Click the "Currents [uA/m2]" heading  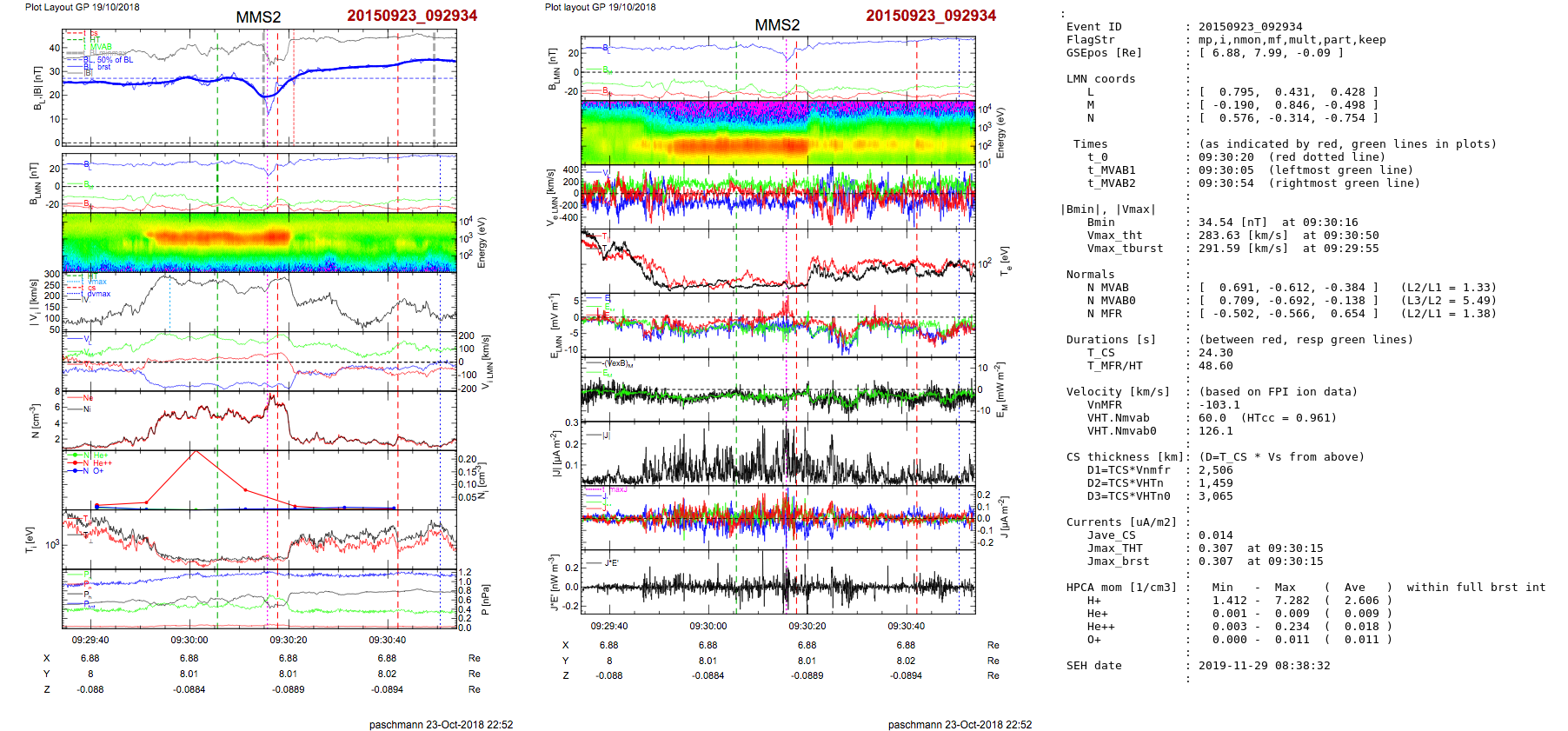coord(1121,522)
